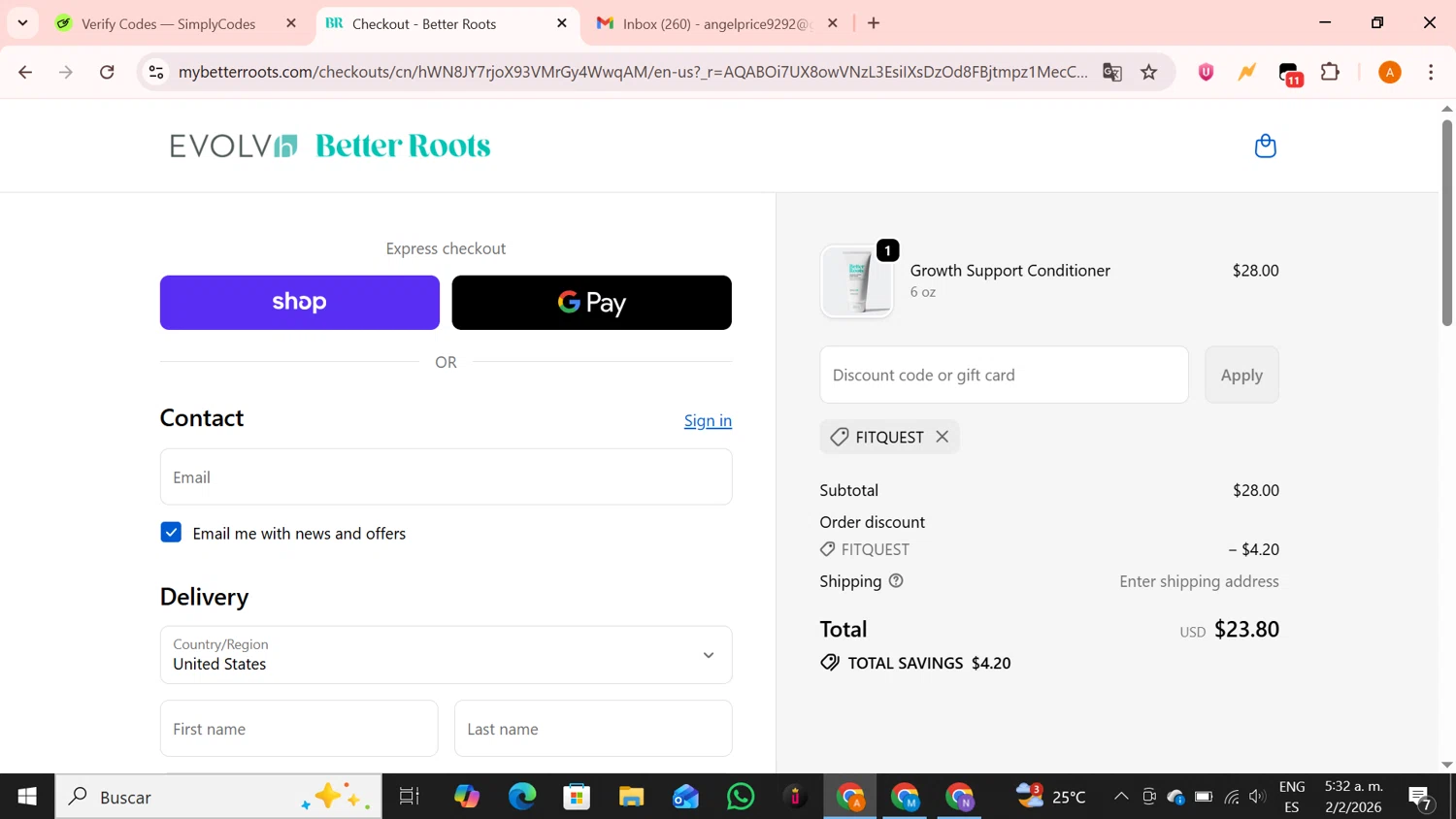The width and height of the screenshot is (1456, 819).
Task: Click the orange lightning extension icon
Action: pos(1247,72)
